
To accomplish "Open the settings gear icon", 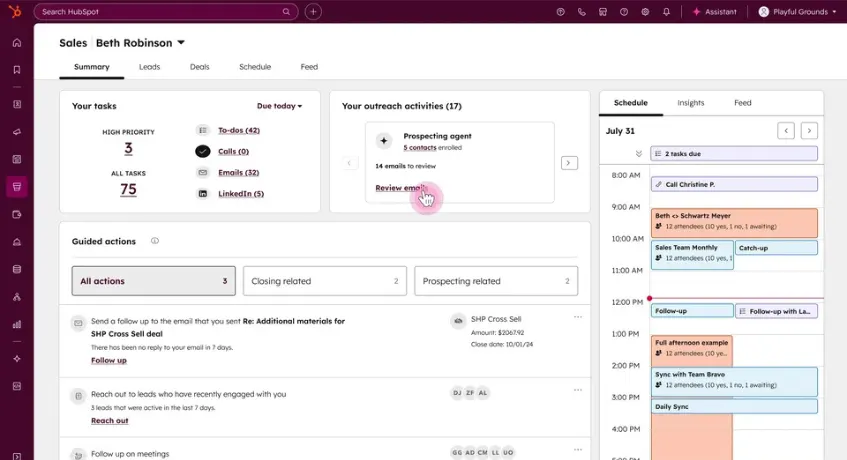I will click(x=645, y=12).
